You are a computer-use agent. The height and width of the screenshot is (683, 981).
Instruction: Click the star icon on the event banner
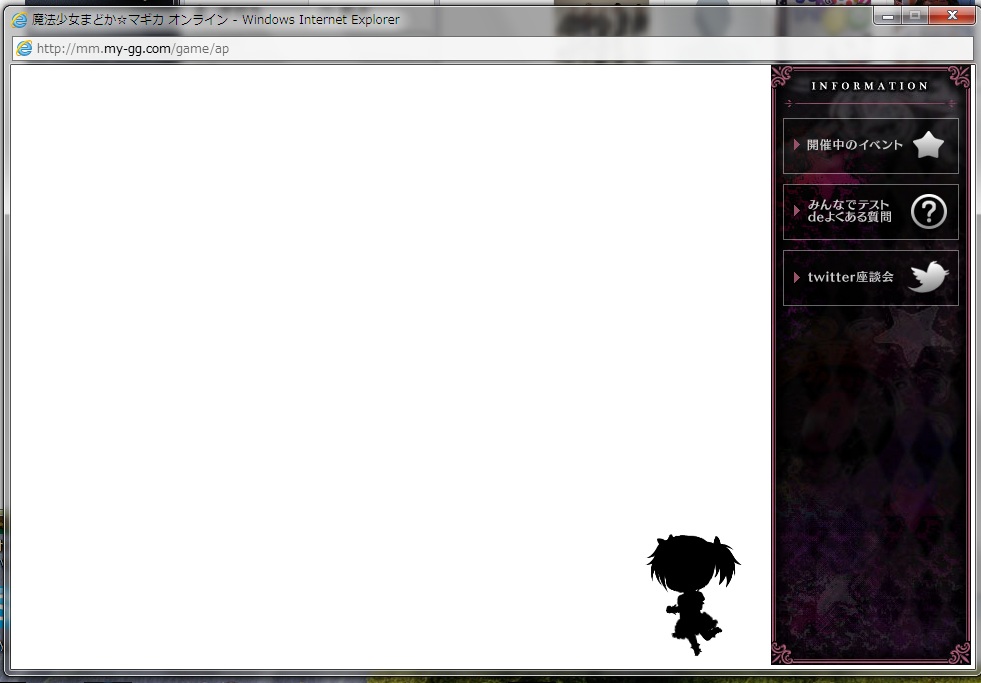pyautogui.click(x=928, y=145)
